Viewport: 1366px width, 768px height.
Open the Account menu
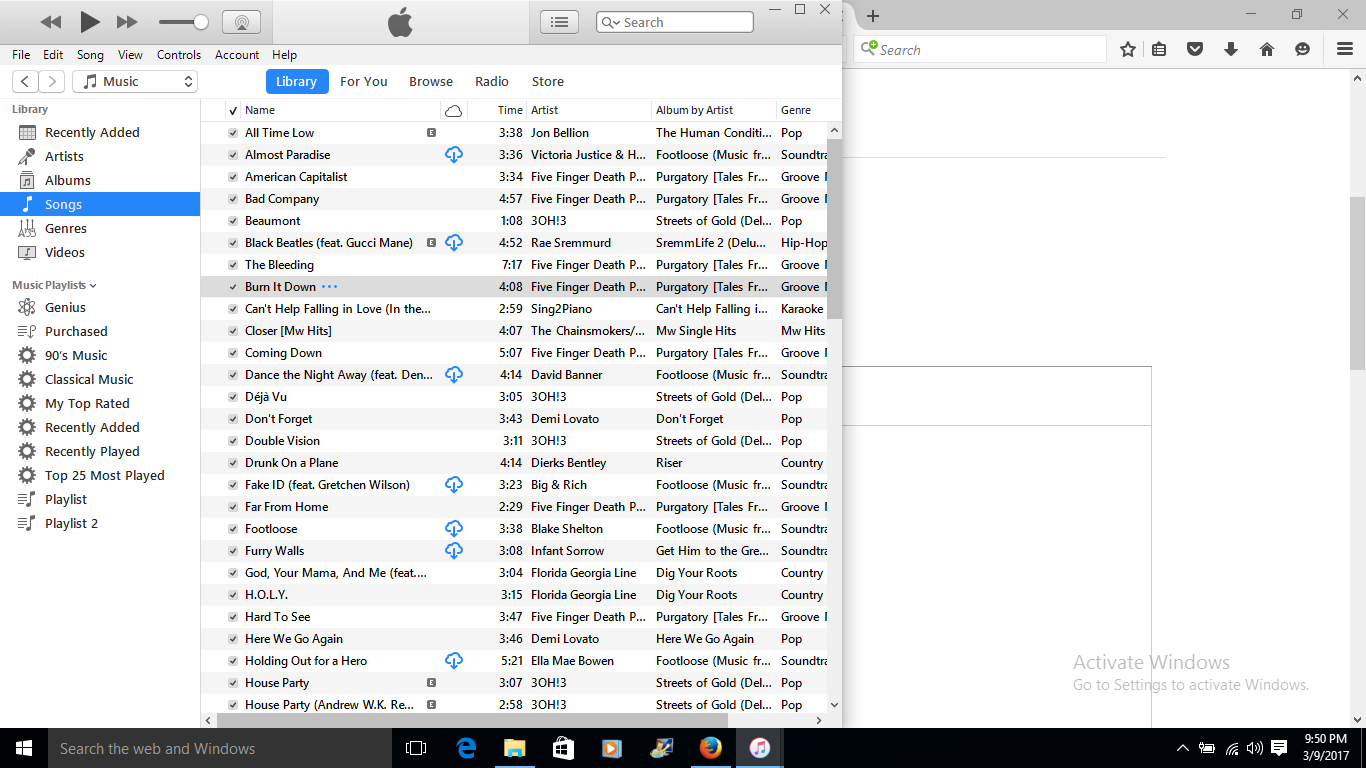pos(237,55)
